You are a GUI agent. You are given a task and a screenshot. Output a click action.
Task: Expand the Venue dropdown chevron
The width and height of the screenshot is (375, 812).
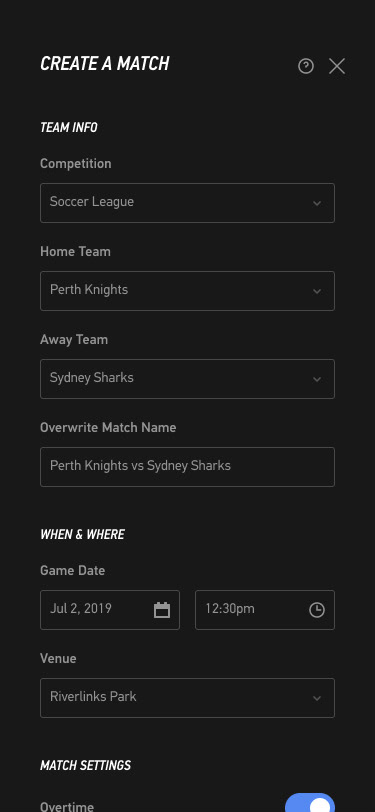pyautogui.click(x=317, y=699)
